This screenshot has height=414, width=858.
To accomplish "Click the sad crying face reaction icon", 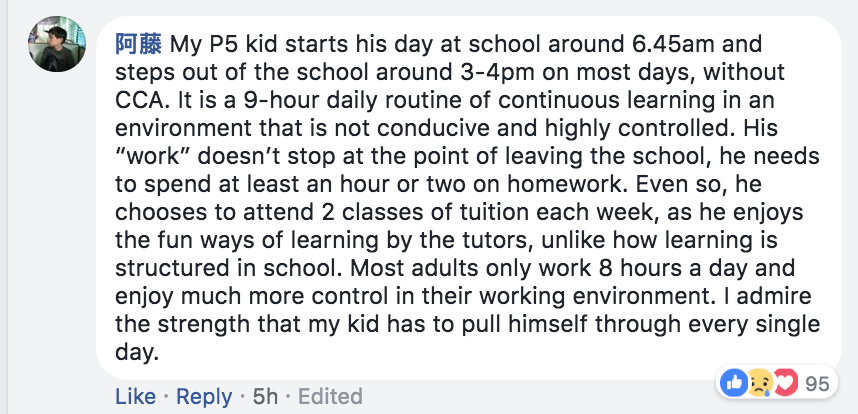I will (758, 383).
